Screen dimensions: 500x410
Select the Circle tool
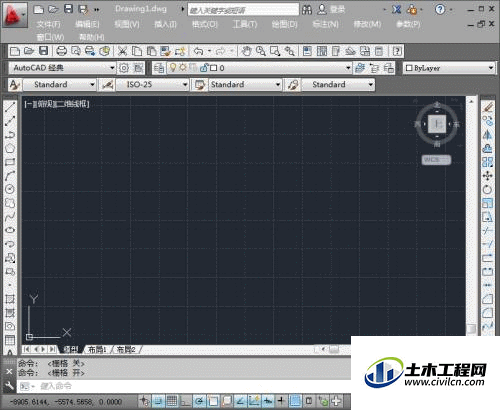(x=10, y=189)
